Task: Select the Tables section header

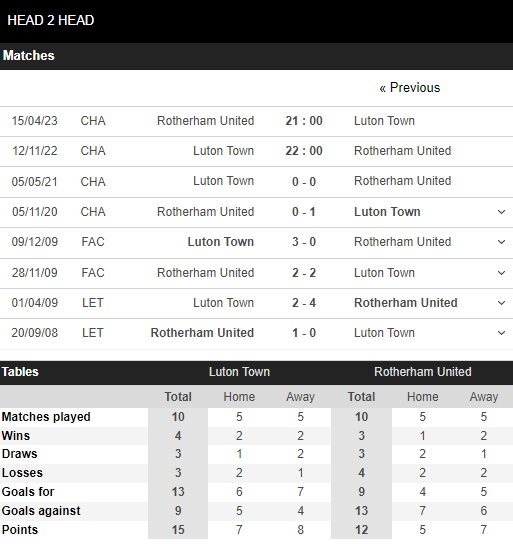Action: 20,372
